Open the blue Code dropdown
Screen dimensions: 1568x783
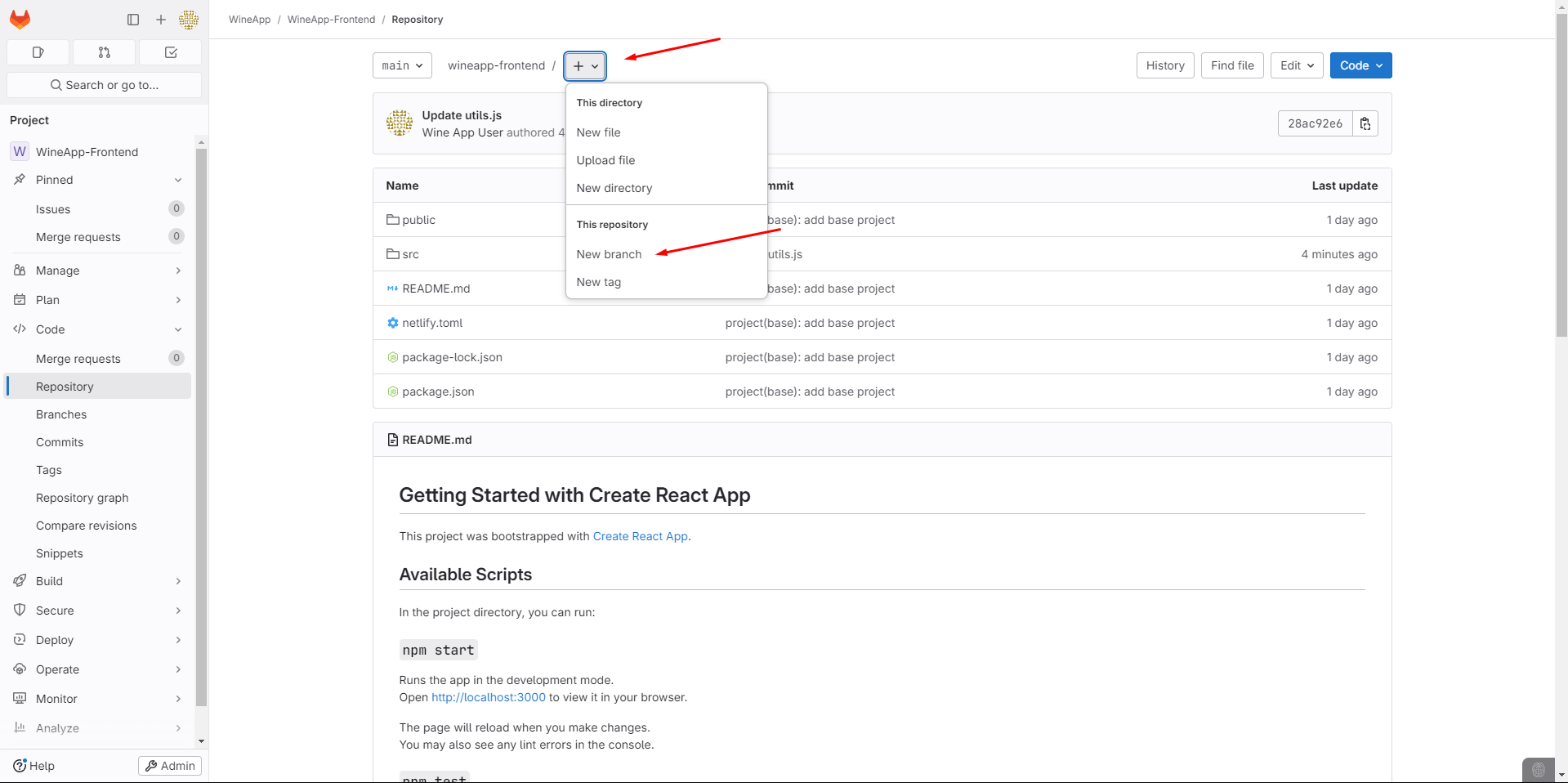point(1360,65)
